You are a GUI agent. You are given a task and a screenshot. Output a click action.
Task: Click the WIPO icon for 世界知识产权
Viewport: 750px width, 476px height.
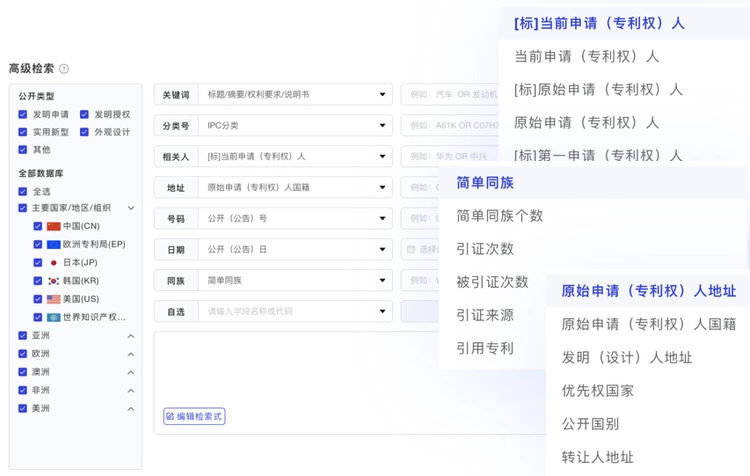(54, 317)
